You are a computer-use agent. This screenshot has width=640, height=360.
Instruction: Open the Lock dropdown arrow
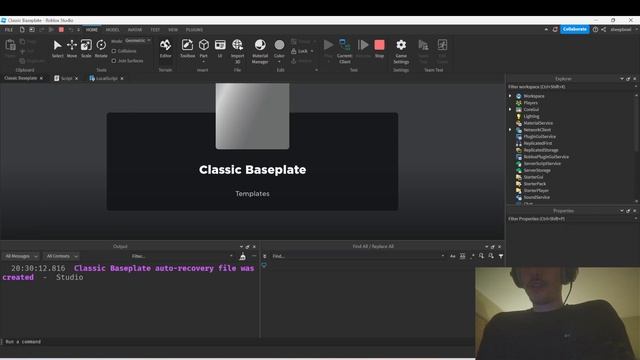312,51
